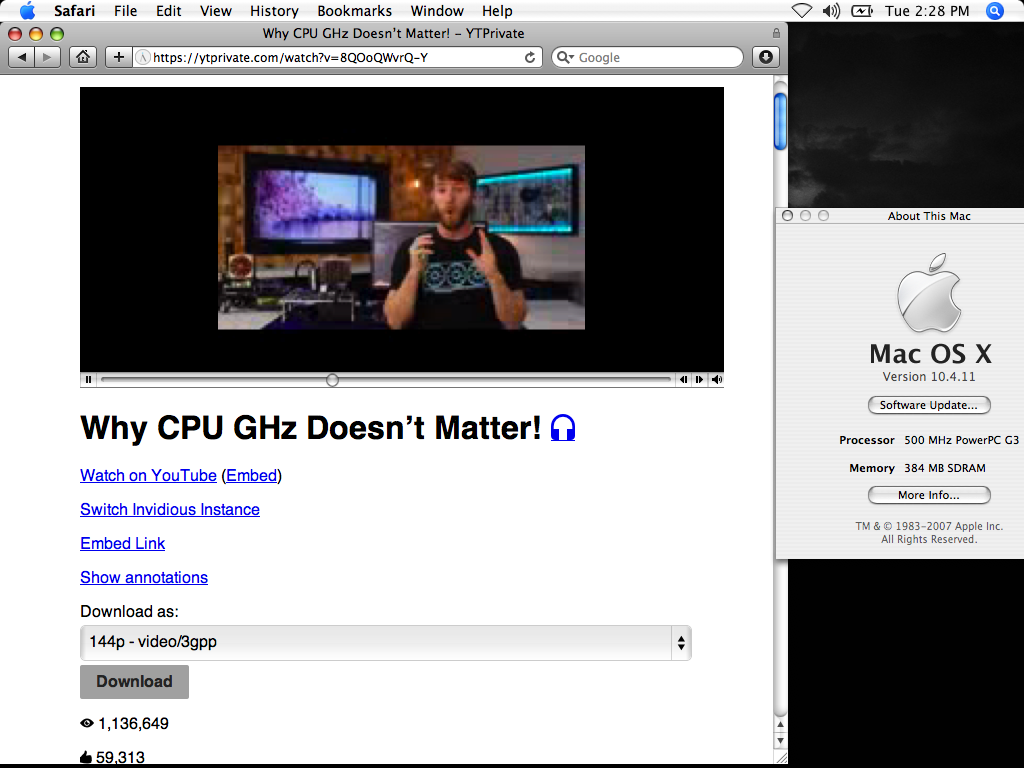The image size is (1024, 768).
Task: Open the File menu
Action: point(125,11)
